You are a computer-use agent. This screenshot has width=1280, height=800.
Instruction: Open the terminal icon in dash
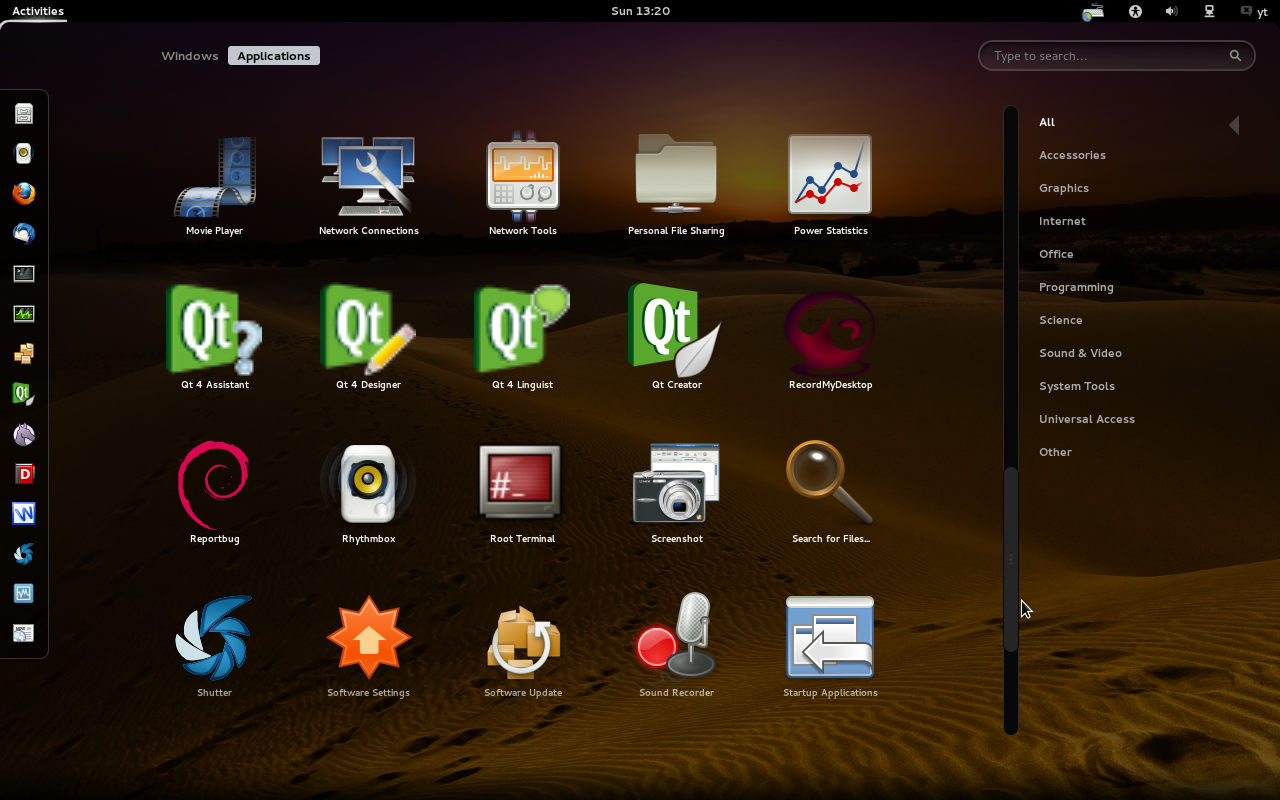(x=24, y=273)
